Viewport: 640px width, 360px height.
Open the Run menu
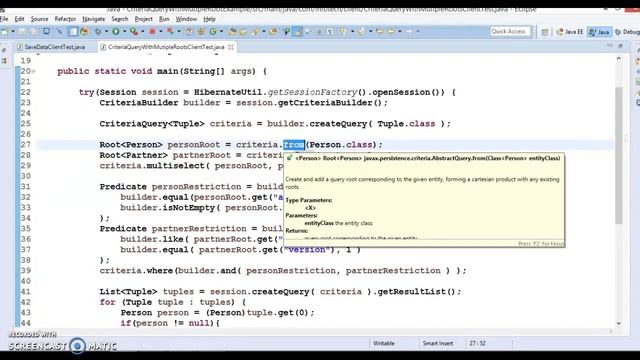pos(164,19)
